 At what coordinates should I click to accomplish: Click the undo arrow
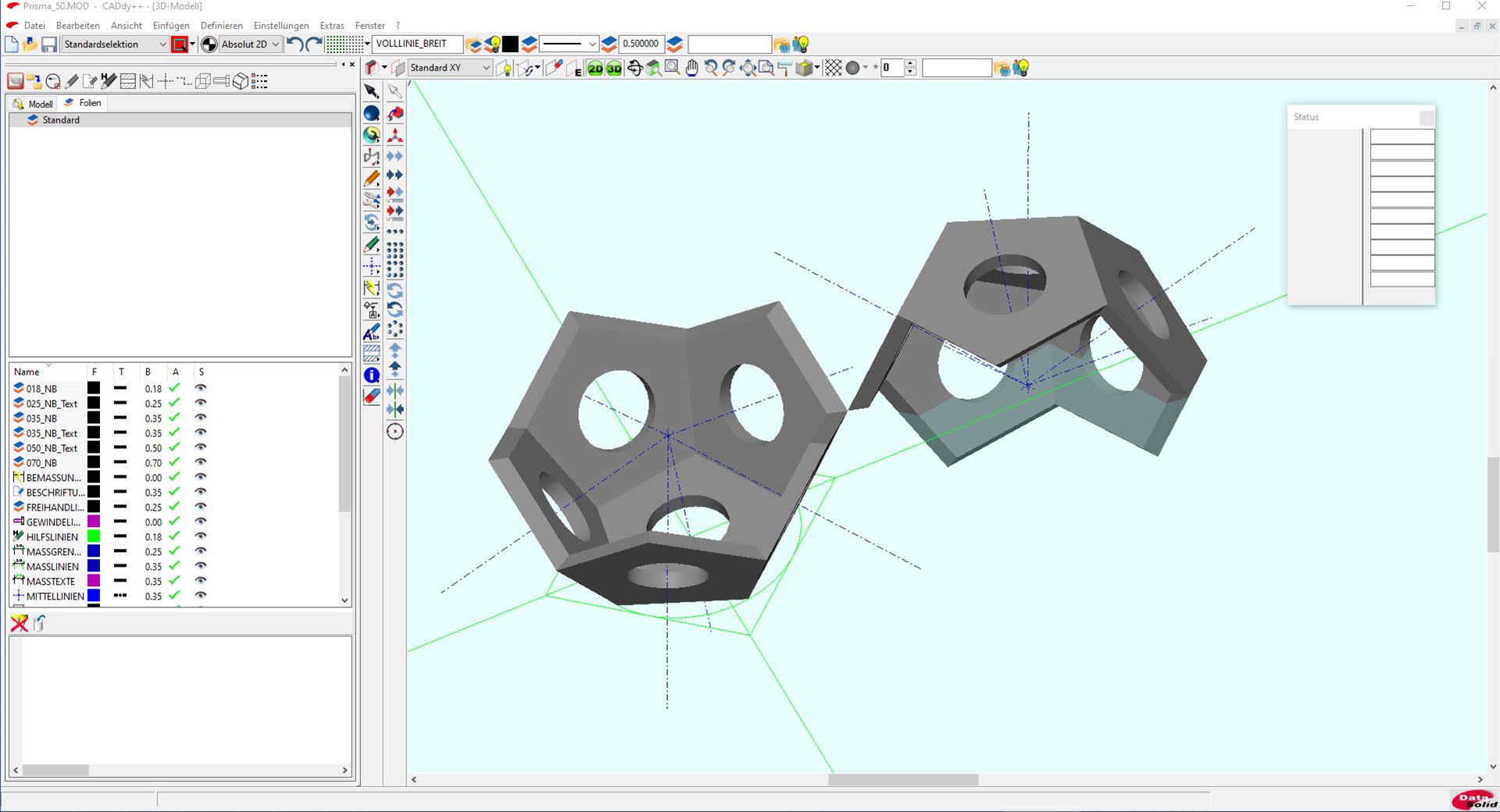click(295, 45)
